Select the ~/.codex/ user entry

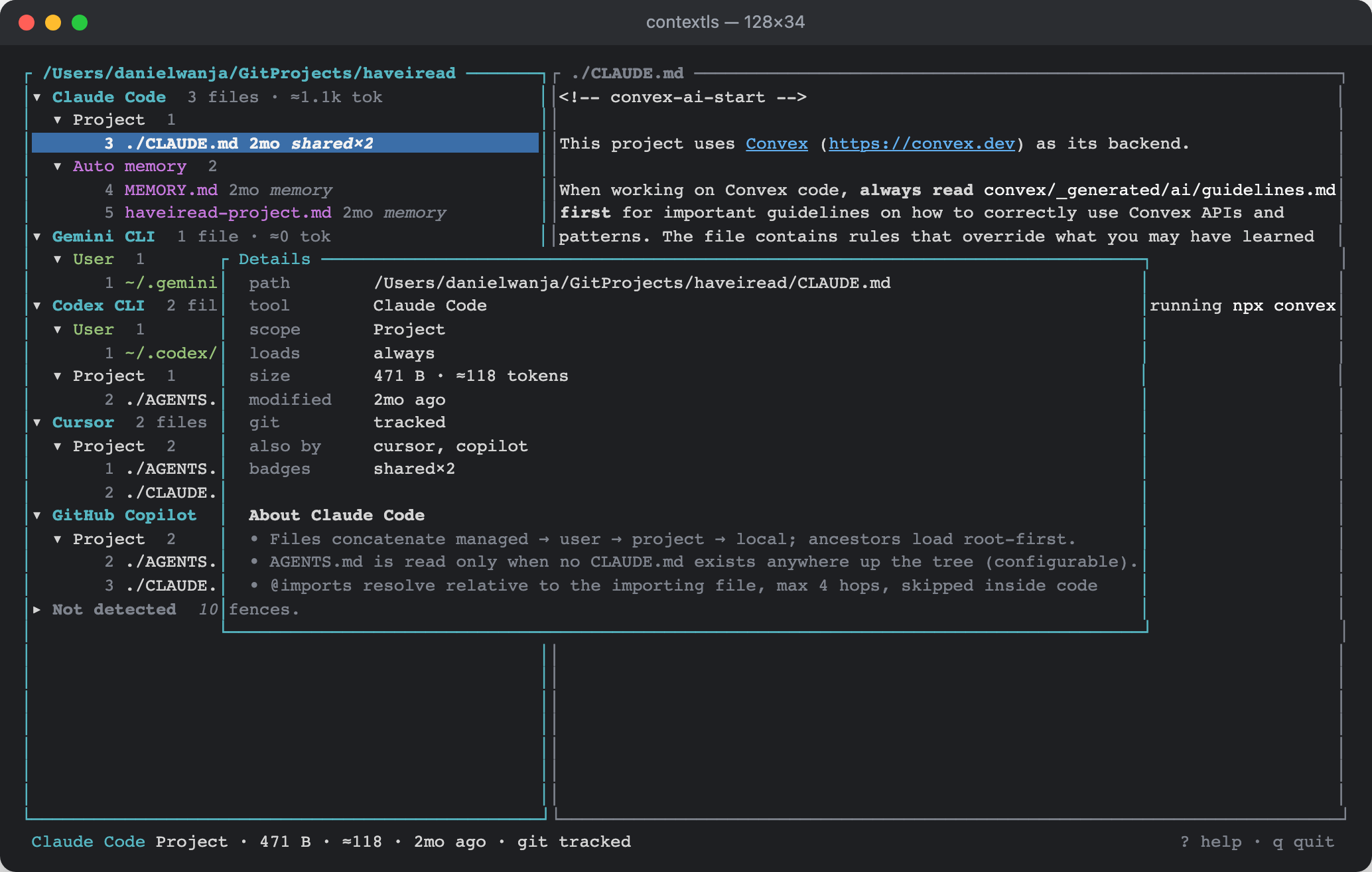coord(171,353)
